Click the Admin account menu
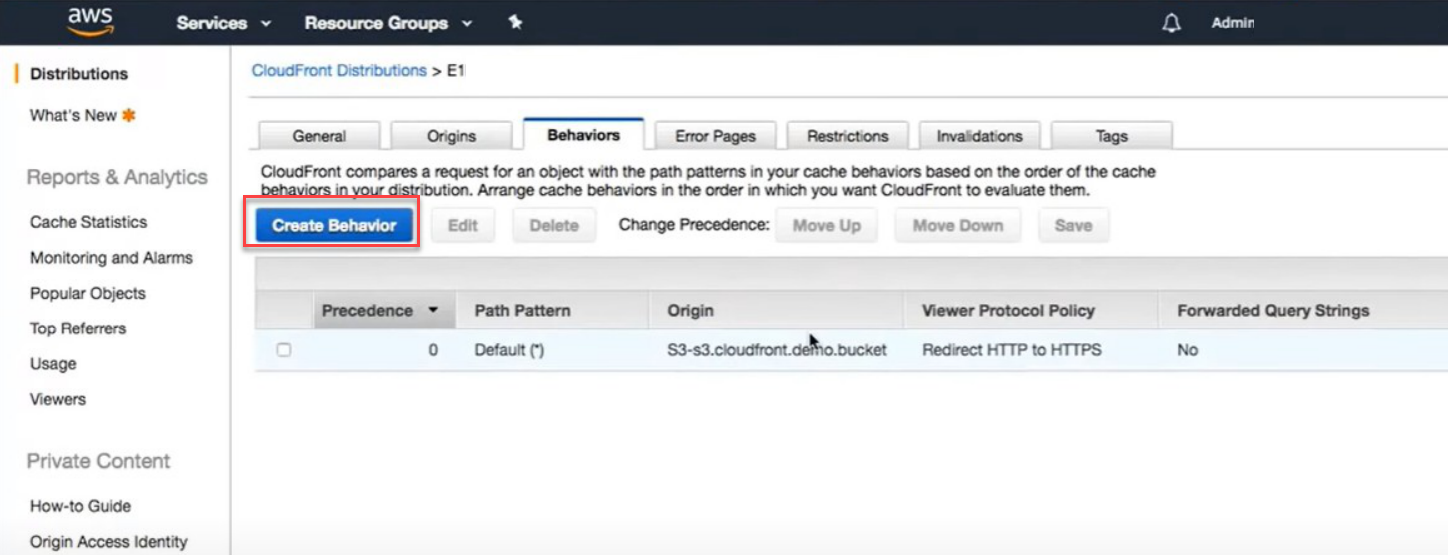The image size is (1448, 555). tap(1232, 23)
